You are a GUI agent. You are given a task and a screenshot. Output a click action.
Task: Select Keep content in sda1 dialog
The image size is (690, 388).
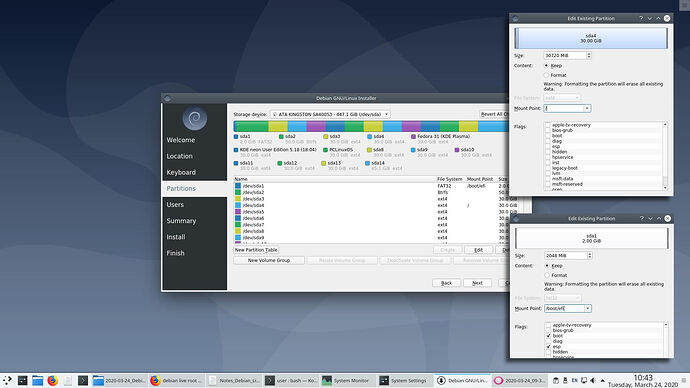[x=547, y=266]
